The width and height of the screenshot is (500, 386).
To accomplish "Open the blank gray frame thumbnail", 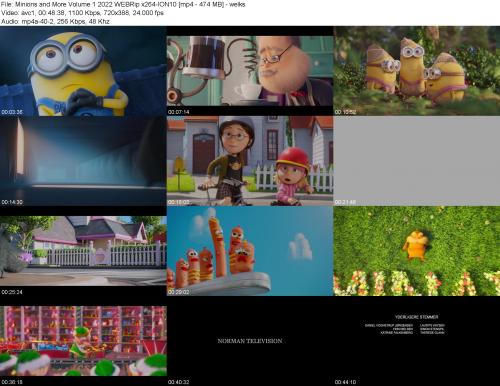I will tap(417, 161).
